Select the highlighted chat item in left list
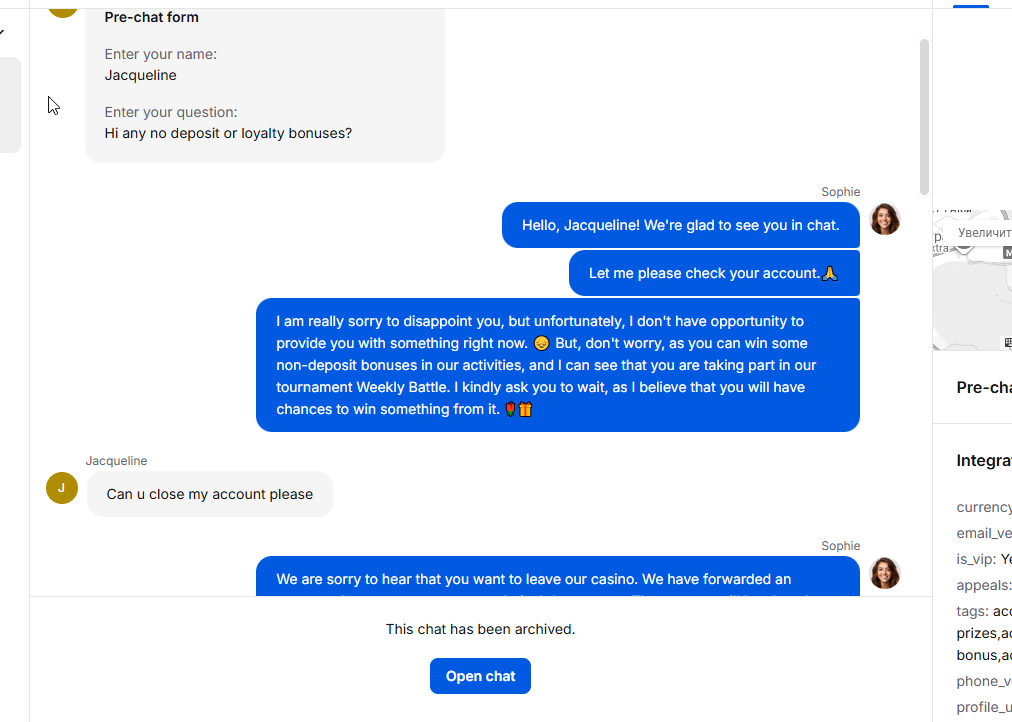The height and width of the screenshot is (722, 1012). (10, 105)
